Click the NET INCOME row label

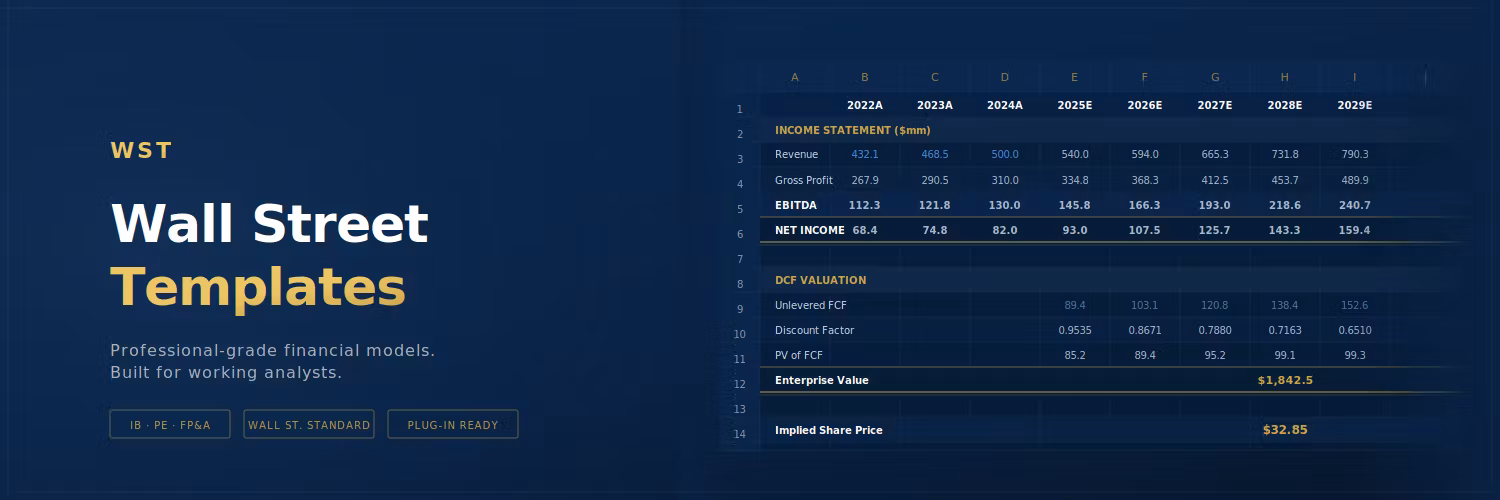pos(810,230)
